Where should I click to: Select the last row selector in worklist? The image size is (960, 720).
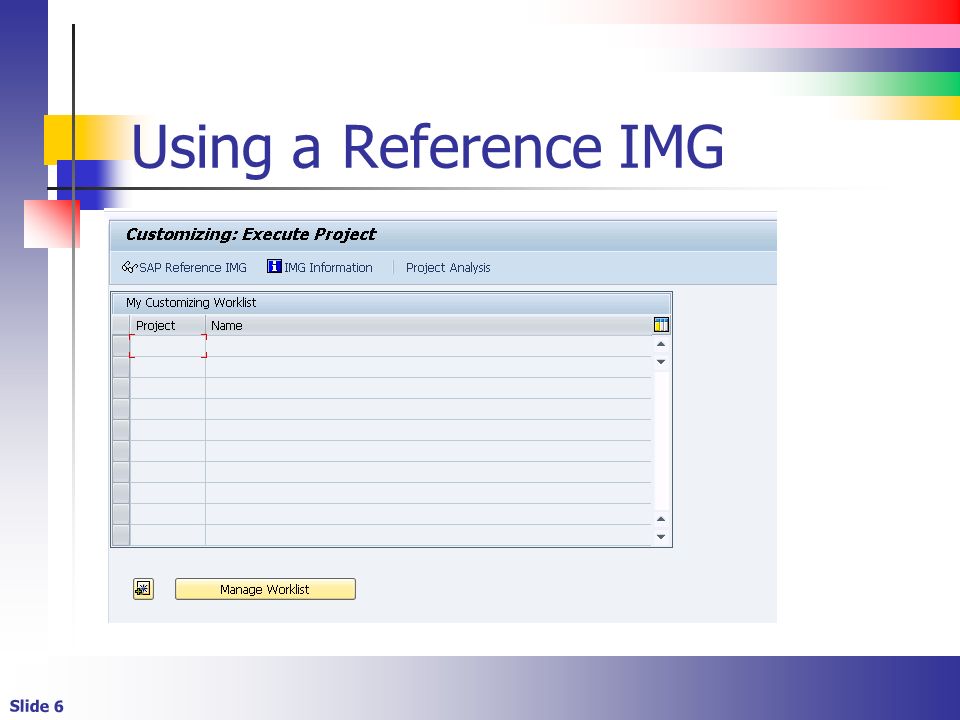[x=121, y=535]
